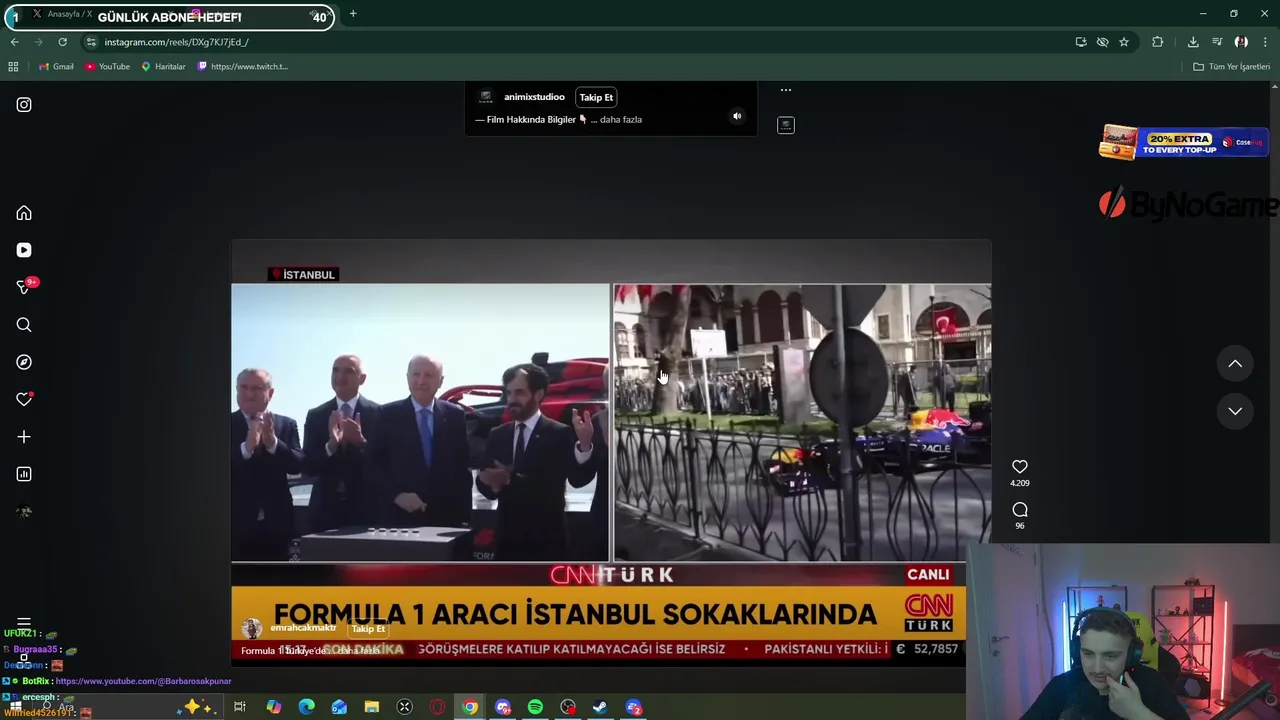Open File Explorer from the taskbar
The height and width of the screenshot is (720, 1280).
371,708
